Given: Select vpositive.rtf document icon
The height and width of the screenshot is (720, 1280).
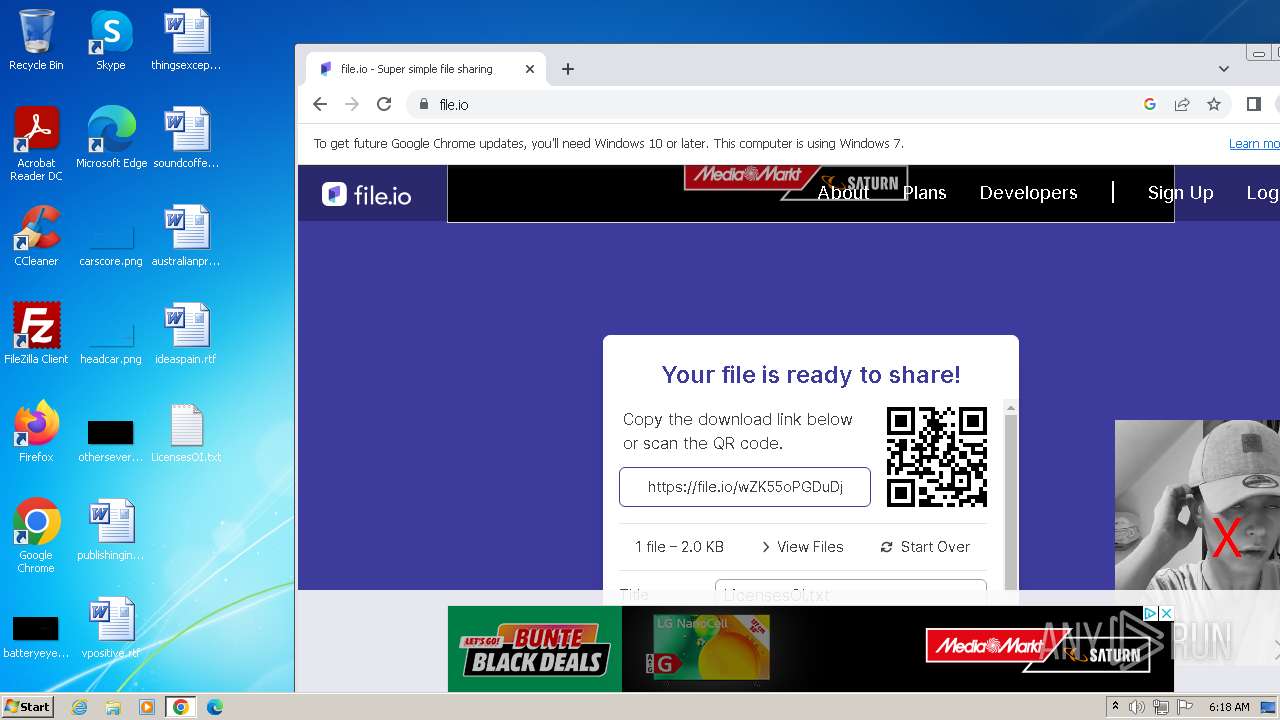Looking at the screenshot, I should (111, 627).
